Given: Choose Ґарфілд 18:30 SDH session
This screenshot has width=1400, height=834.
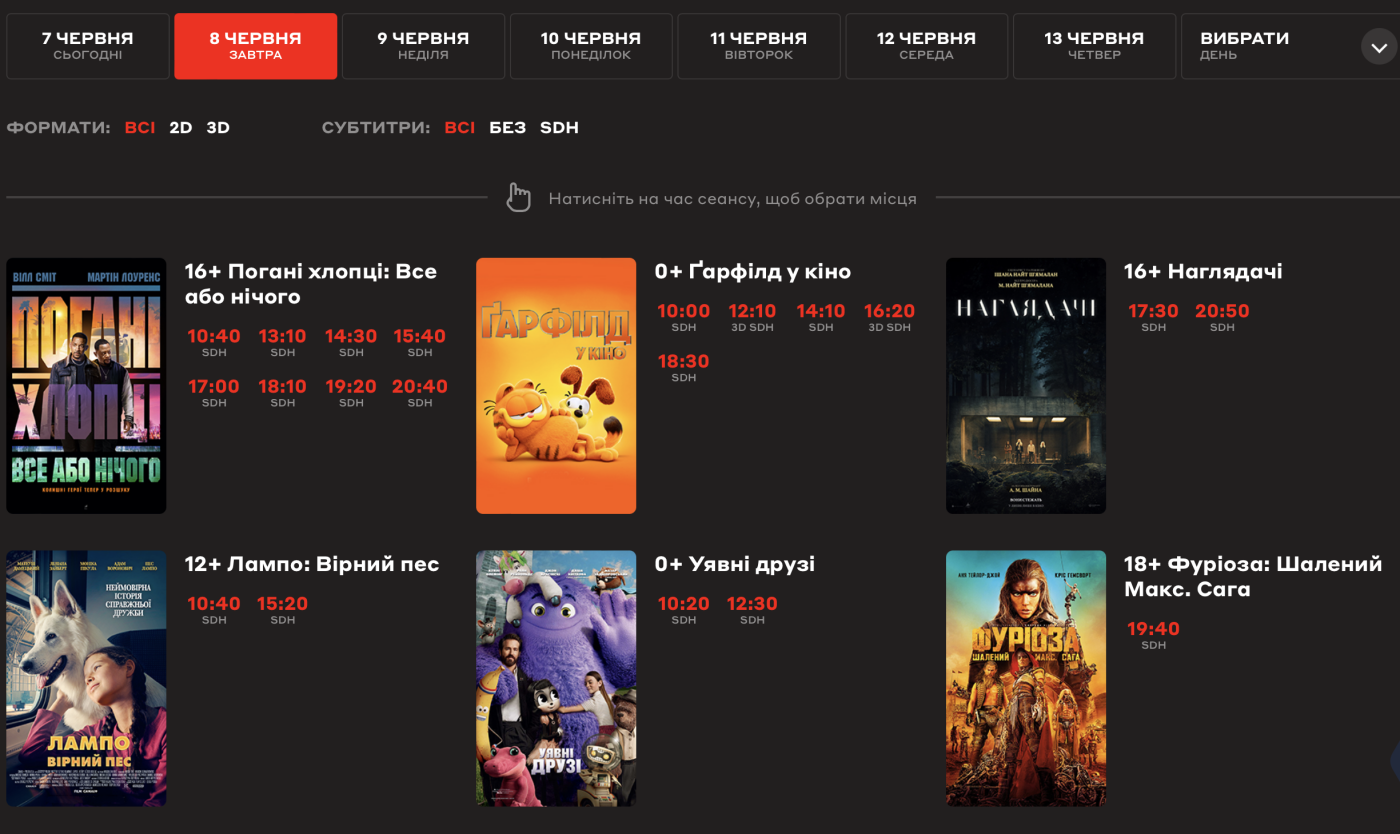Looking at the screenshot, I should point(684,367).
